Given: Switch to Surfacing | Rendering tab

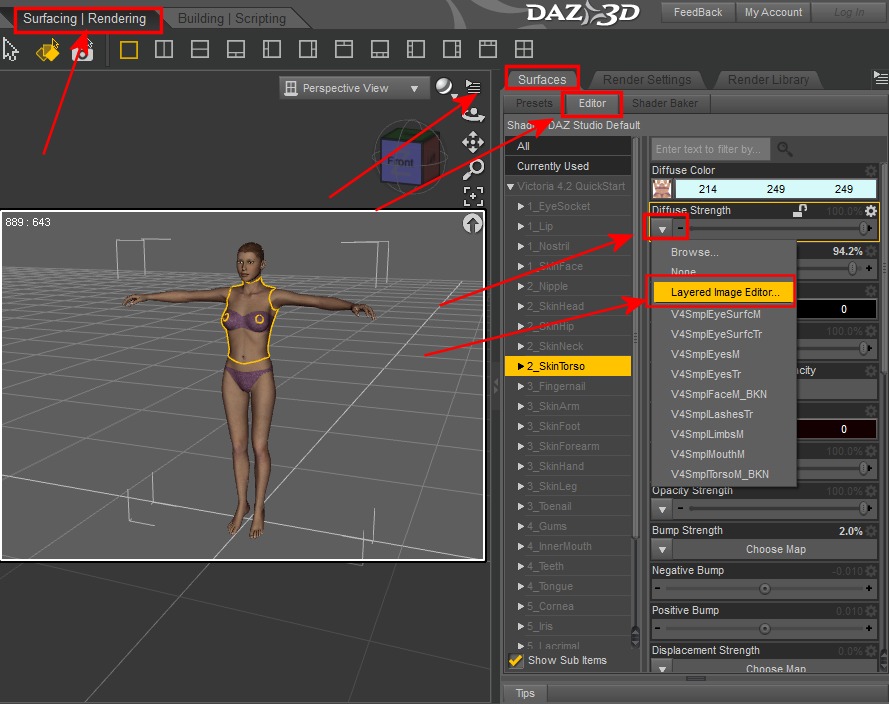Looking at the screenshot, I should 84,19.
